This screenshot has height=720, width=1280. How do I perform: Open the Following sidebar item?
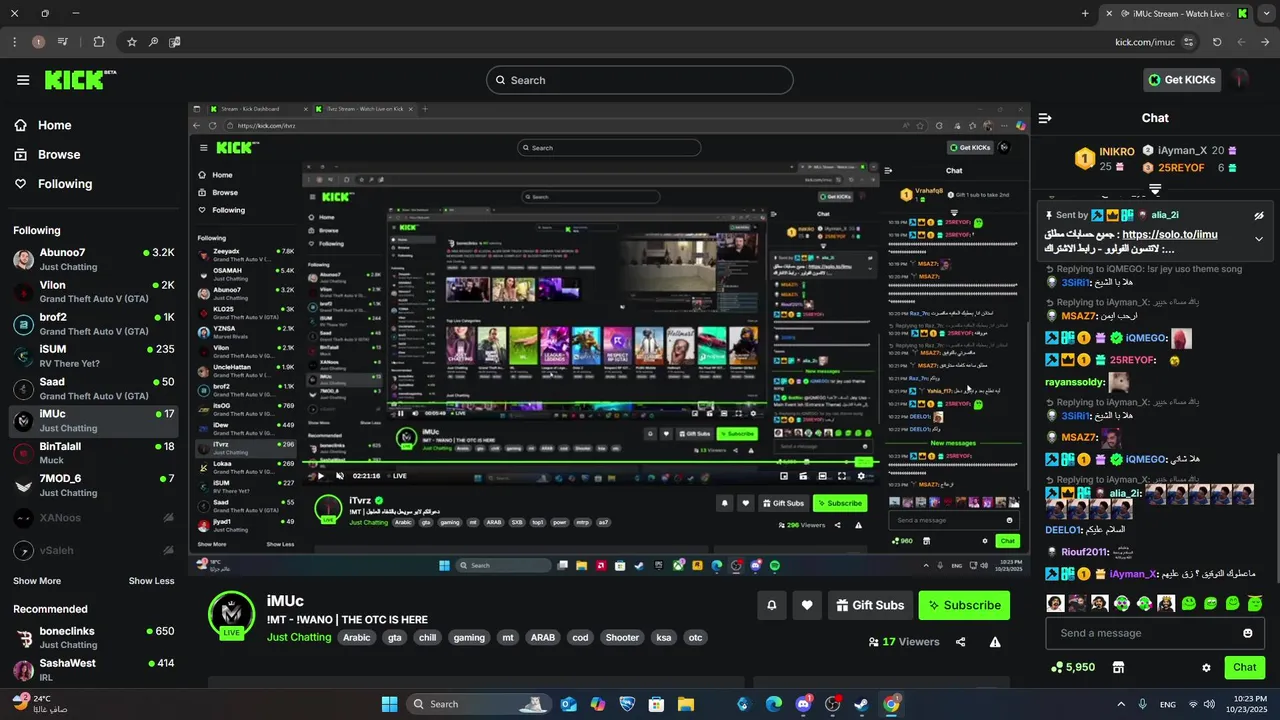[x=52, y=184]
